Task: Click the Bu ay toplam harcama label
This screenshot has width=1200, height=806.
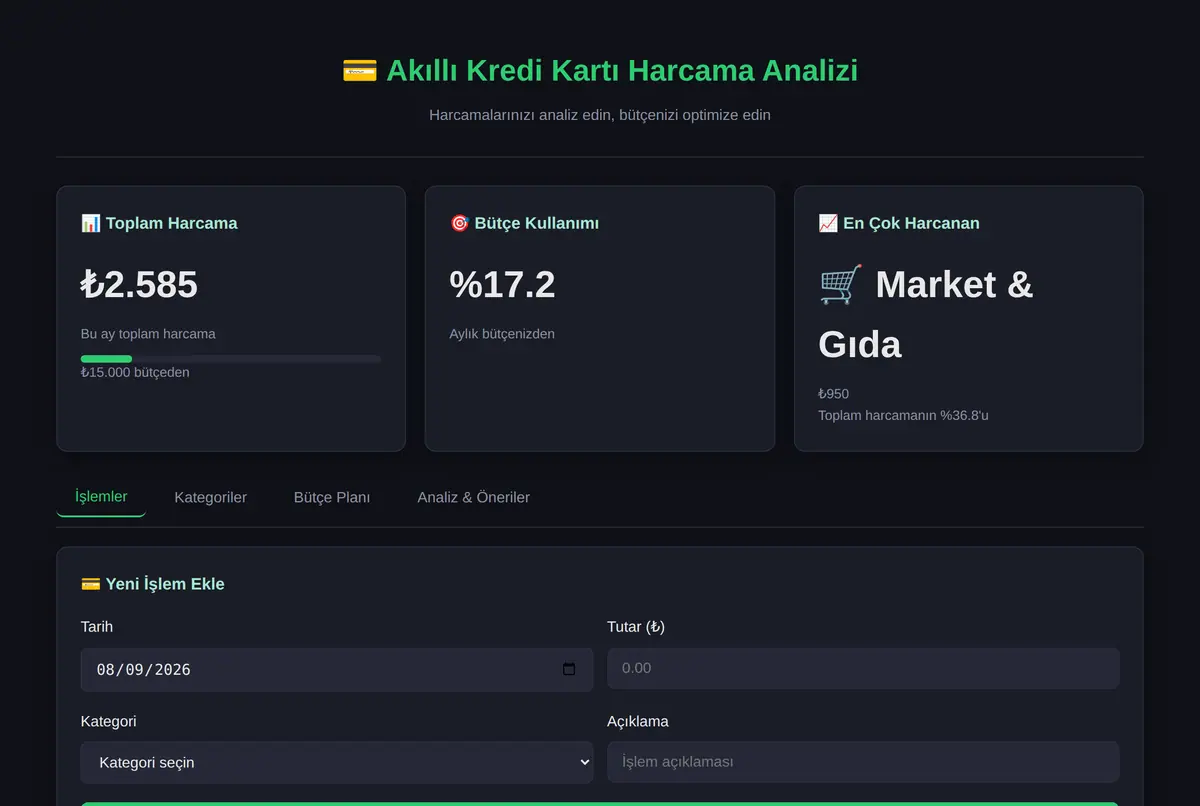Action: click(148, 334)
